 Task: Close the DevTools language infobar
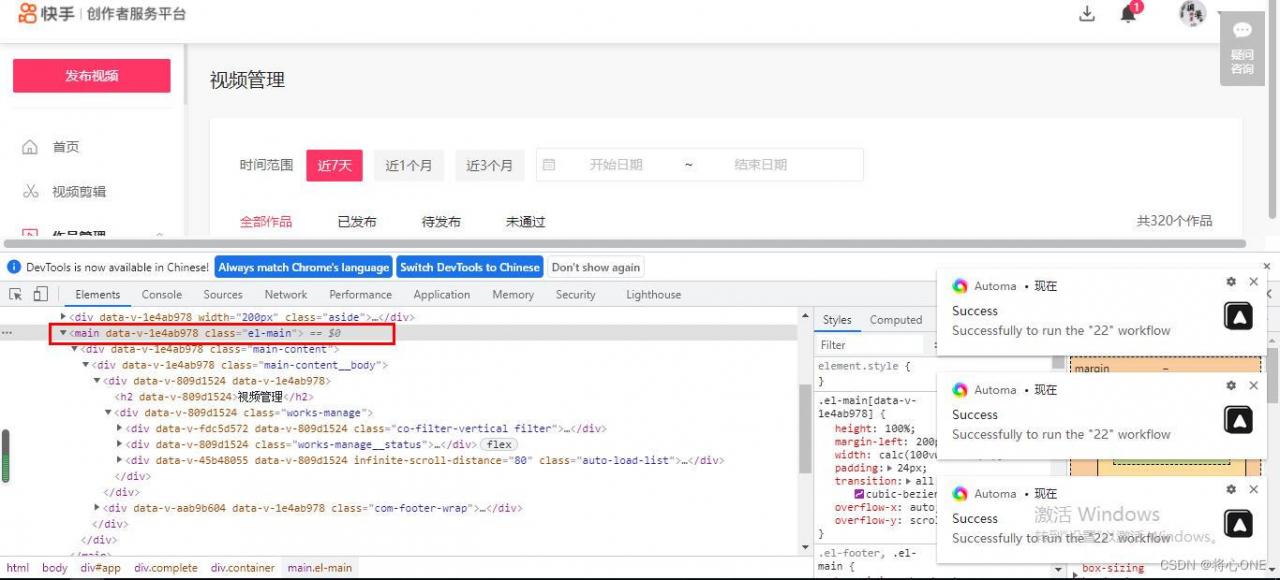coord(1267,266)
